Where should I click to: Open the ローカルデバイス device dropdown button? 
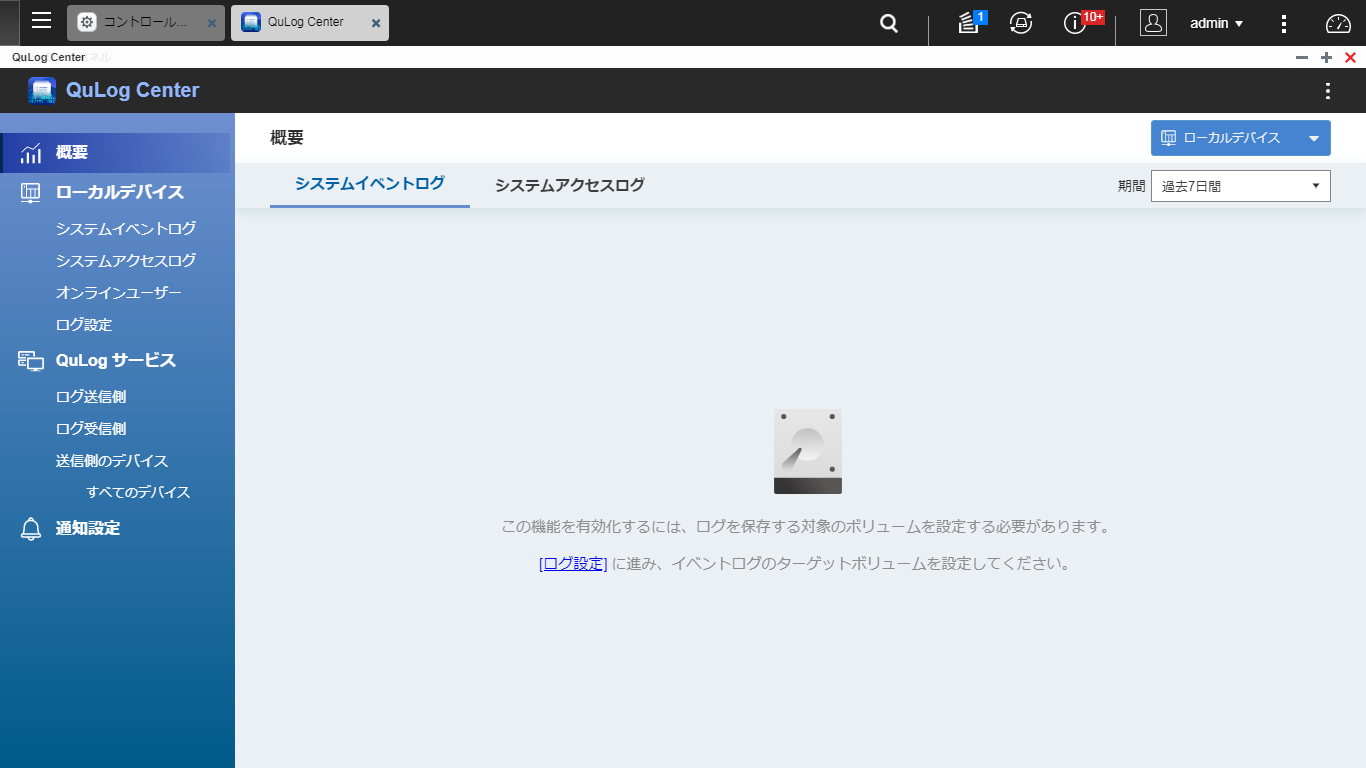[1241, 138]
